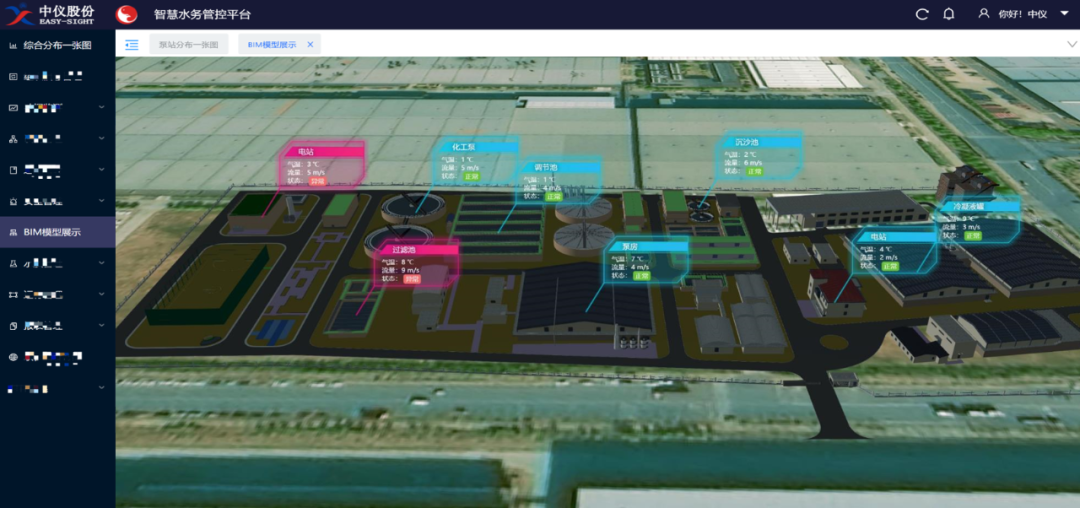Collapse sidebar using the menu fold icon
Image resolution: width=1080 pixels, height=508 pixels.
[132, 45]
